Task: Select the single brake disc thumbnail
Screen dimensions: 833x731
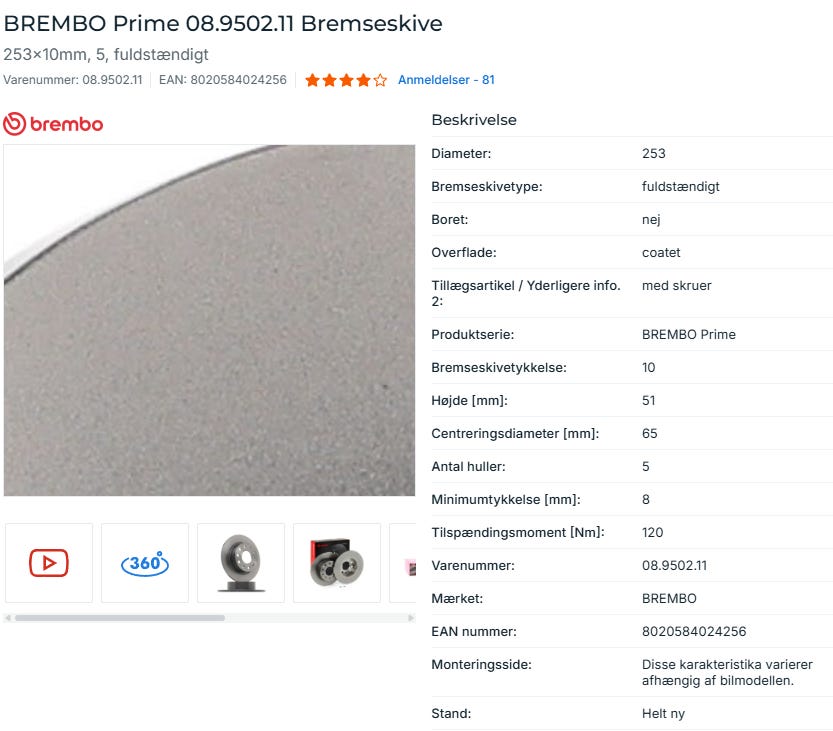Action: (x=241, y=563)
